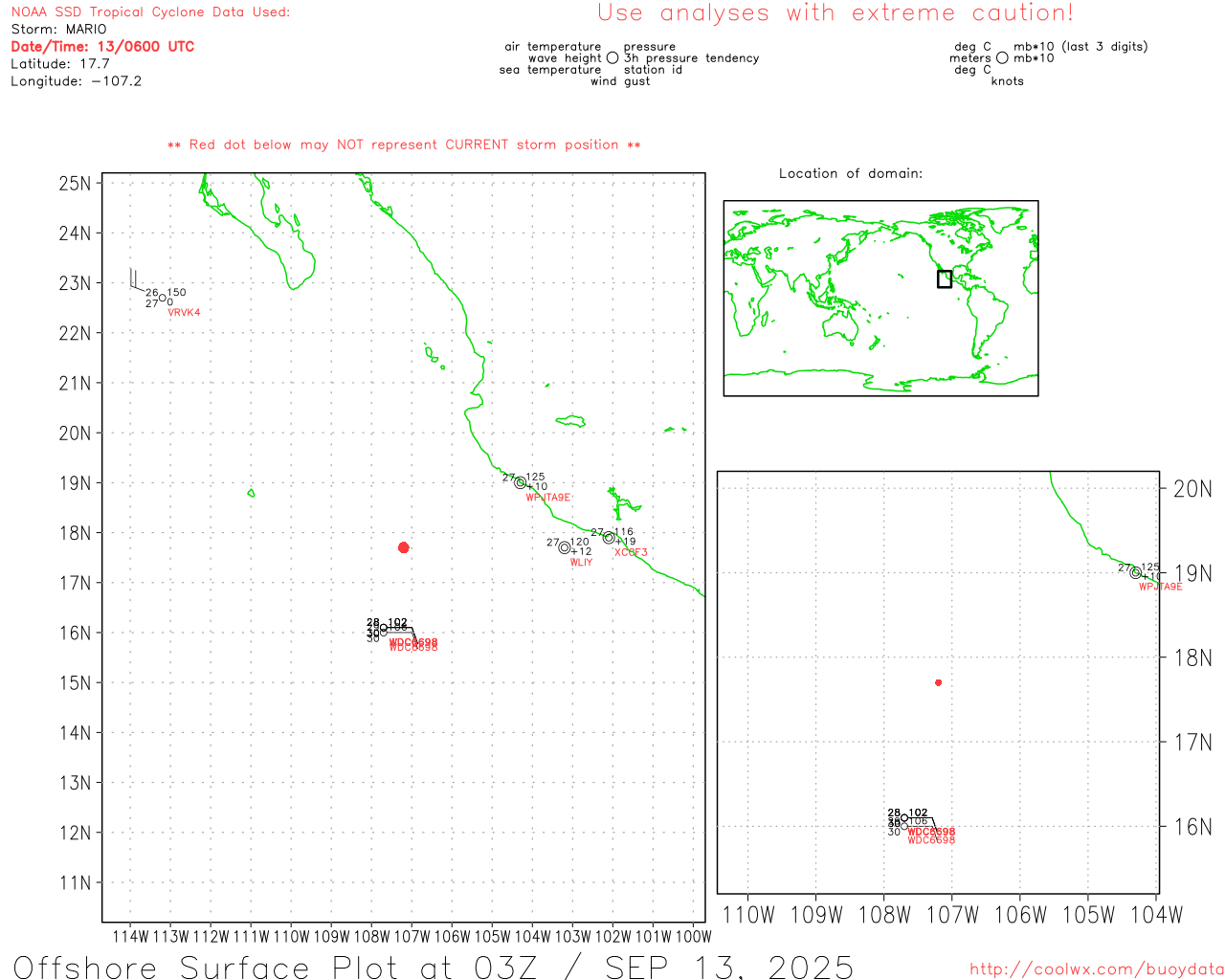The image size is (1225, 980).
Task: Click the 23N latitude axis label
Action: [76, 283]
